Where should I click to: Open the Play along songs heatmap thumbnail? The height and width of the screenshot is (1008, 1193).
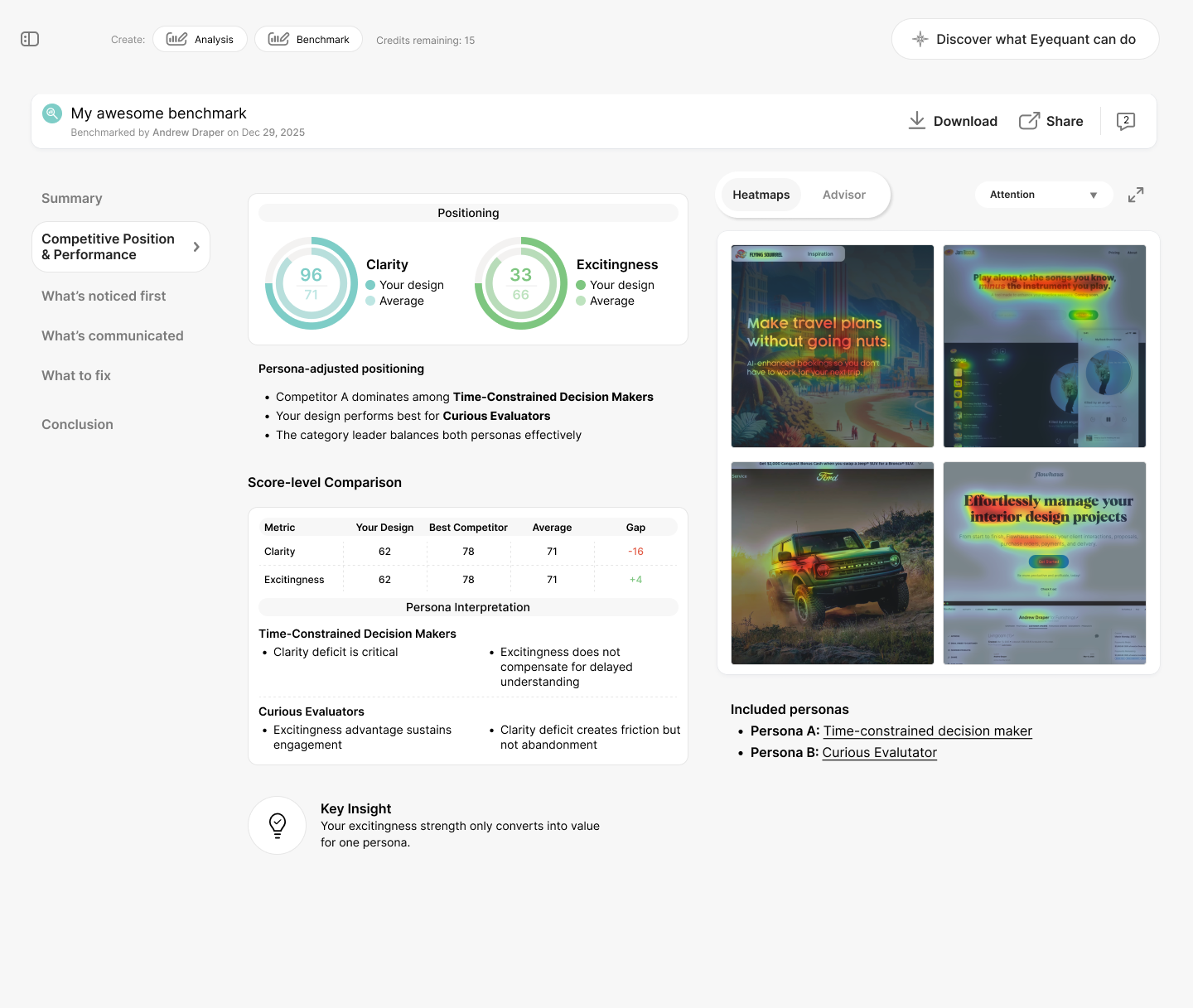coord(1045,346)
